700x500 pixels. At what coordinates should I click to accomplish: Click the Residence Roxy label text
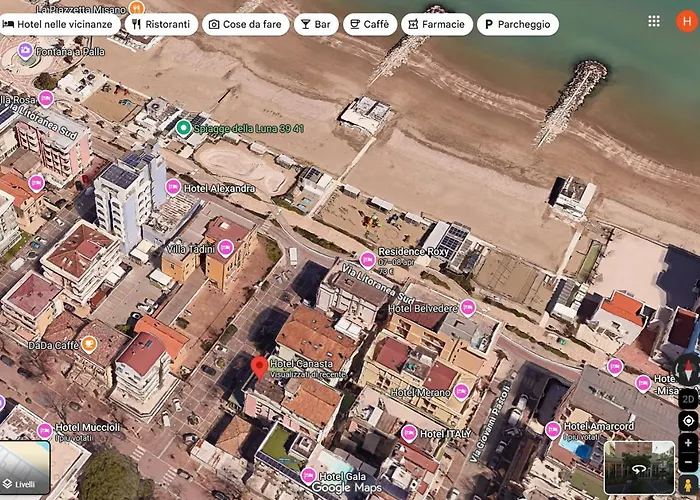tap(413, 252)
